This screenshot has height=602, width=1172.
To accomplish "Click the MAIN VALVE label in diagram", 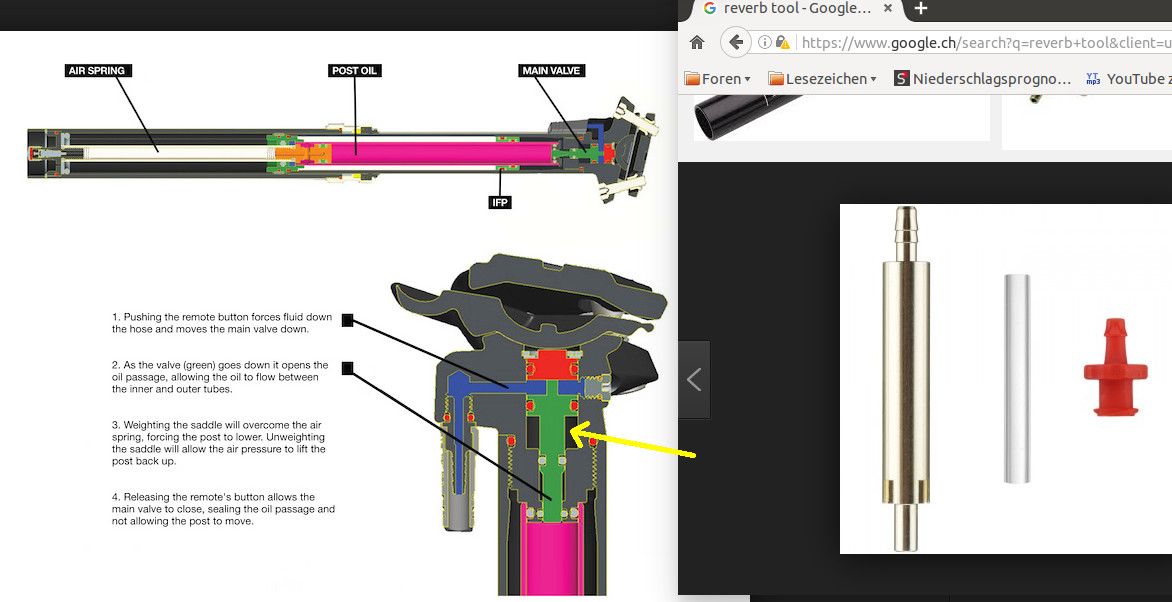I will tap(552, 71).
